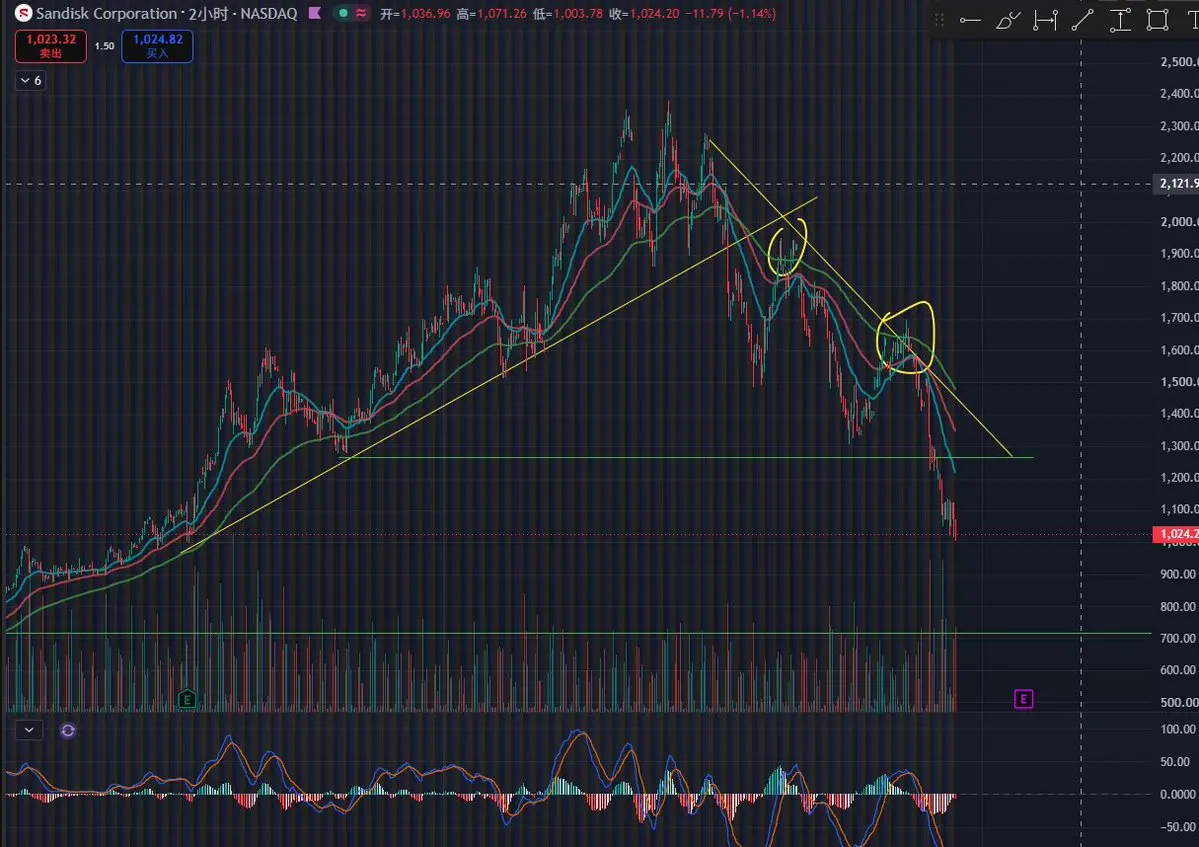The width and height of the screenshot is (1199, 847).
Task: Click the high value 1,071.26 in legend
Action: pos(502,14)
